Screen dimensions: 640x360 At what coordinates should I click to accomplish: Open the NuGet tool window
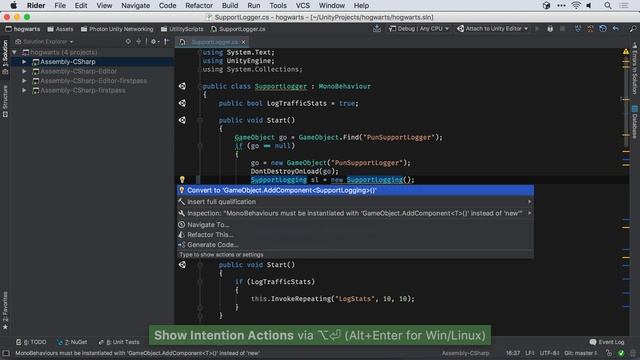72,342
